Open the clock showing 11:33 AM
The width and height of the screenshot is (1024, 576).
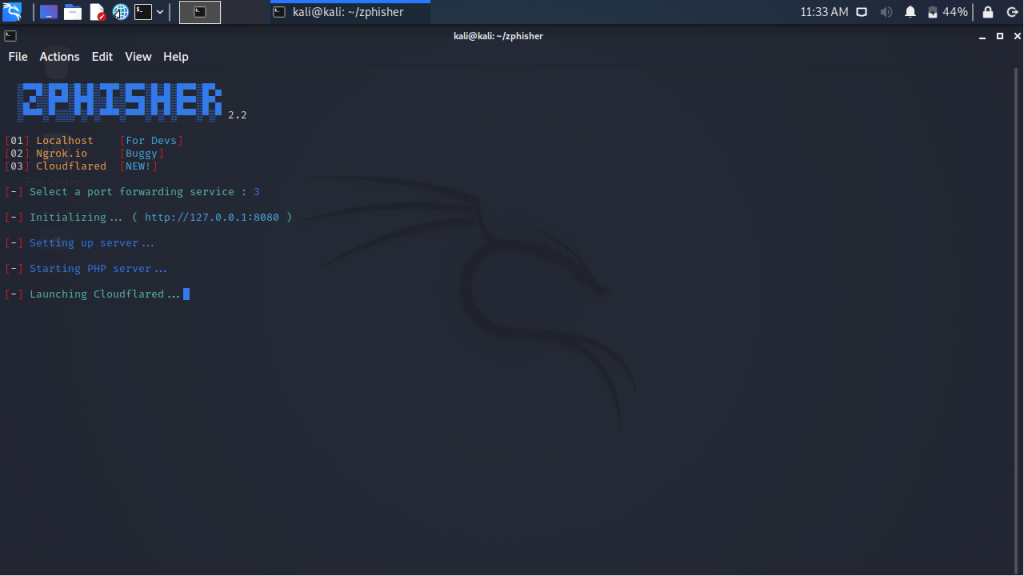824,12
